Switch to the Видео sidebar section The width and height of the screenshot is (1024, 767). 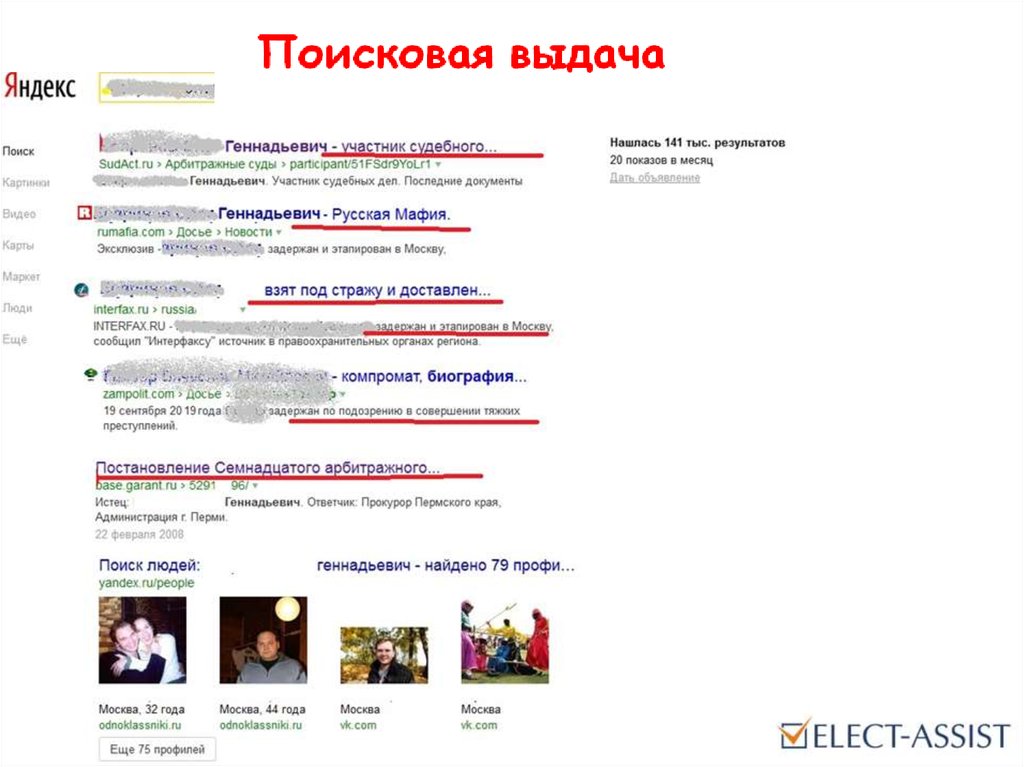click(19, 214)
